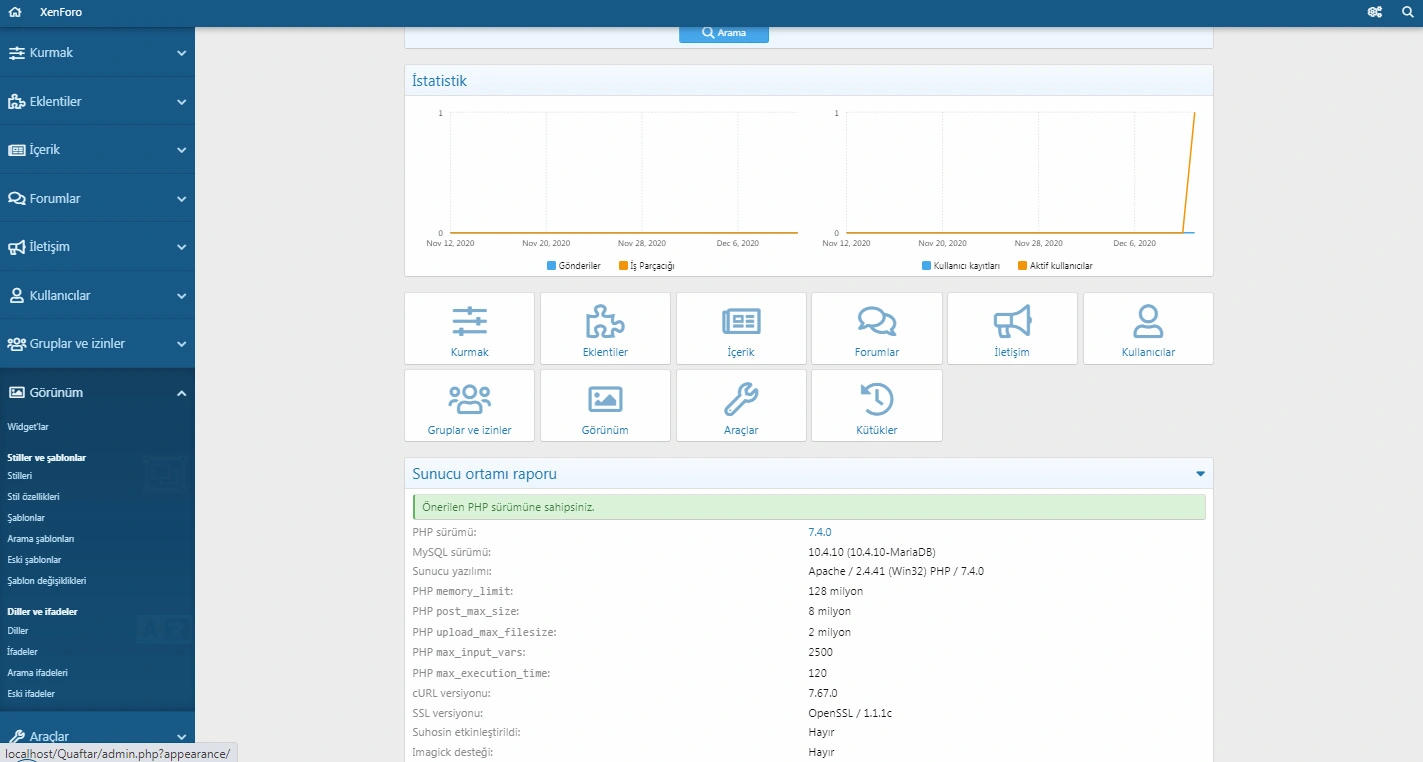The image size is (1423, 762).
Task: Expand the İletişim sidebar section chevron
Action: pos(181,247)
